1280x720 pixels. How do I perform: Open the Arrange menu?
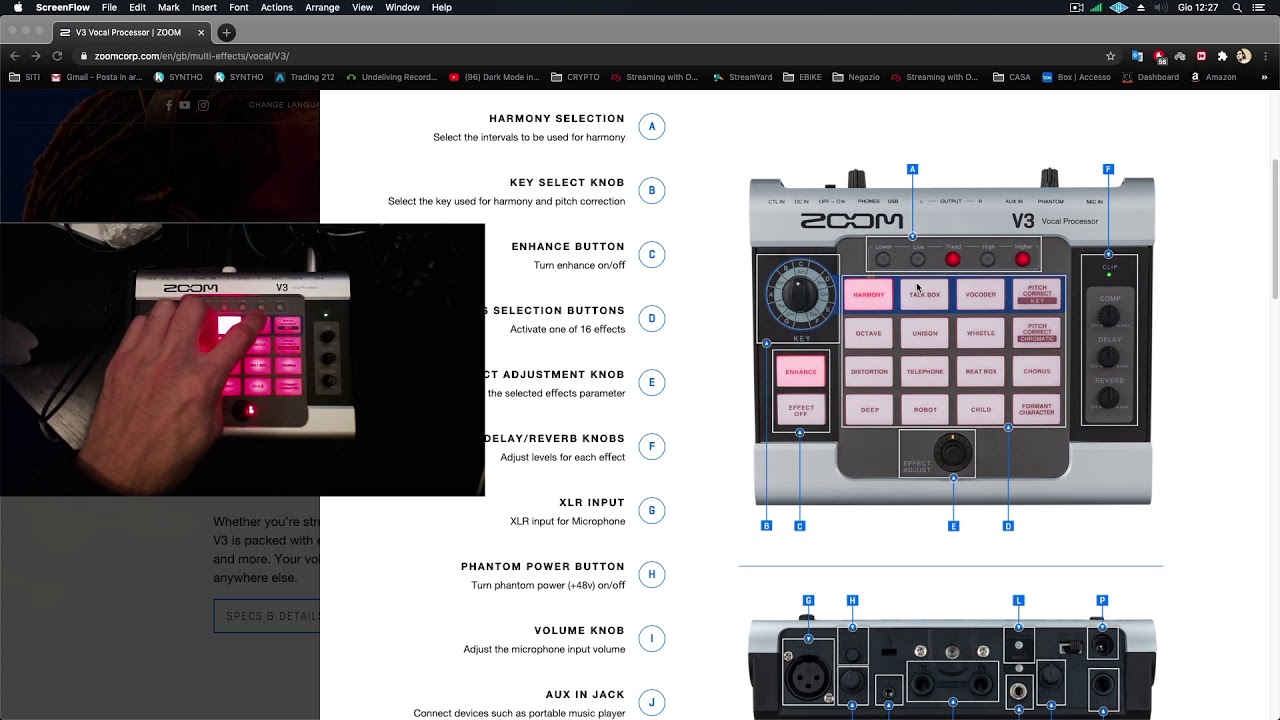322,7
